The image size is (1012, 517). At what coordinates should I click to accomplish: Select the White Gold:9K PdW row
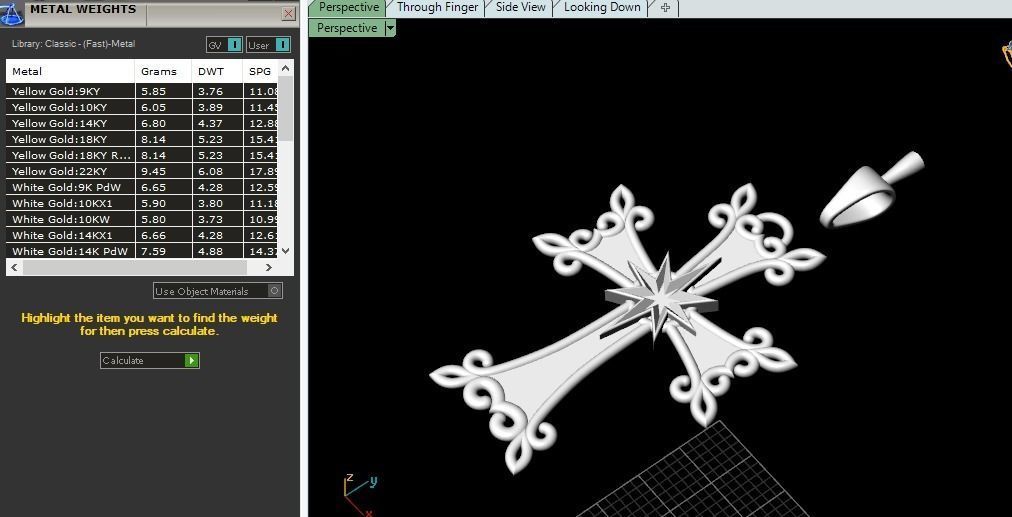(x=142, y=187)
